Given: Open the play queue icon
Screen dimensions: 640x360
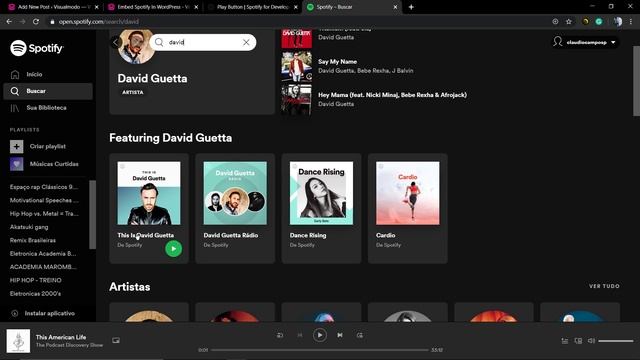Looking at the screenshot, I should 565,341.
